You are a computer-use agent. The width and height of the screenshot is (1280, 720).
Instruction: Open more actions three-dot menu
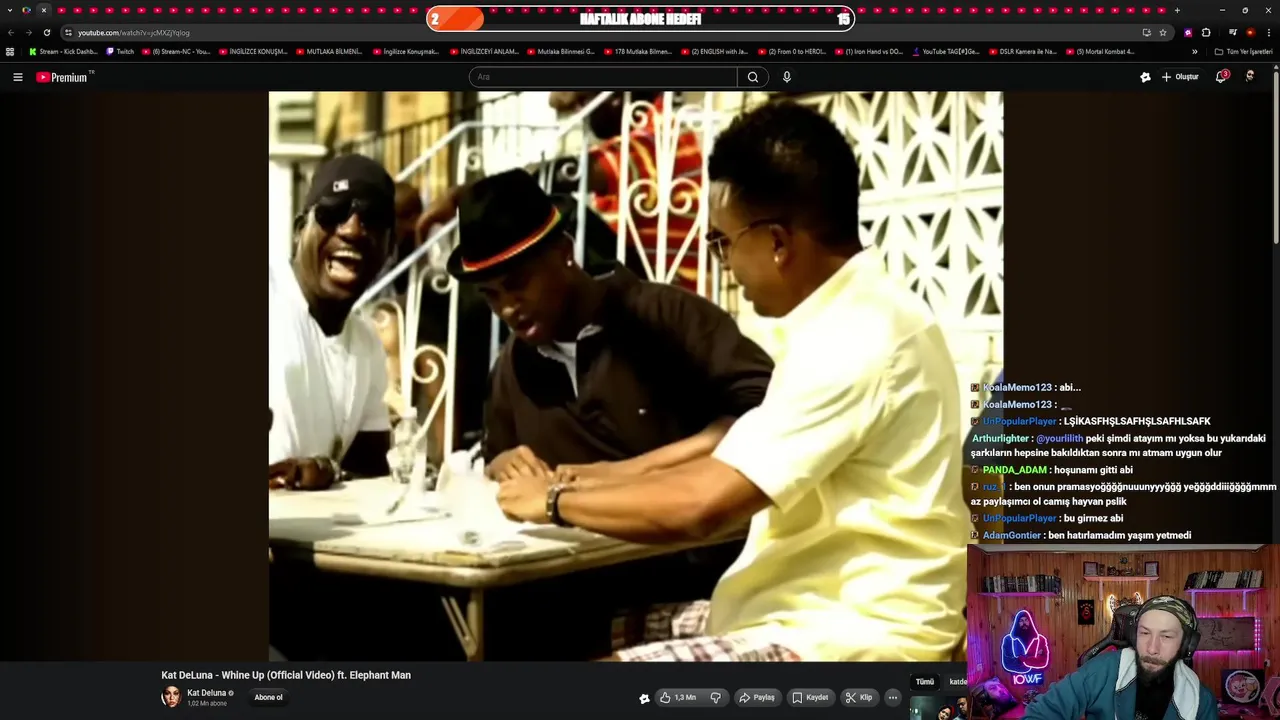click(x=893, y=698)
